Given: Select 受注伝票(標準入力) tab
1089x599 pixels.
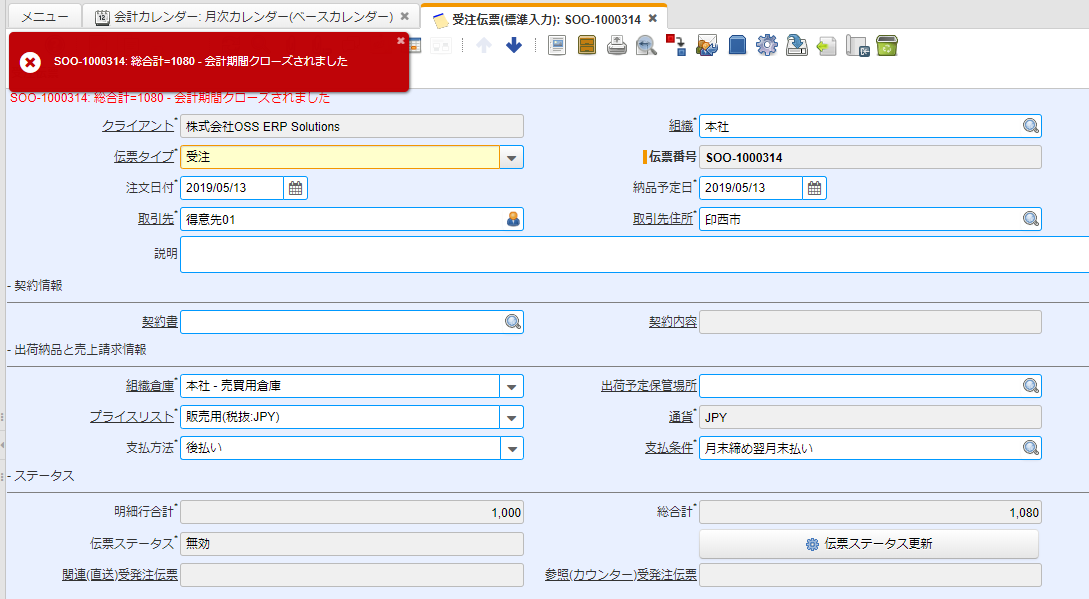Looking at the screenshot, I should [x=544, y=19].
